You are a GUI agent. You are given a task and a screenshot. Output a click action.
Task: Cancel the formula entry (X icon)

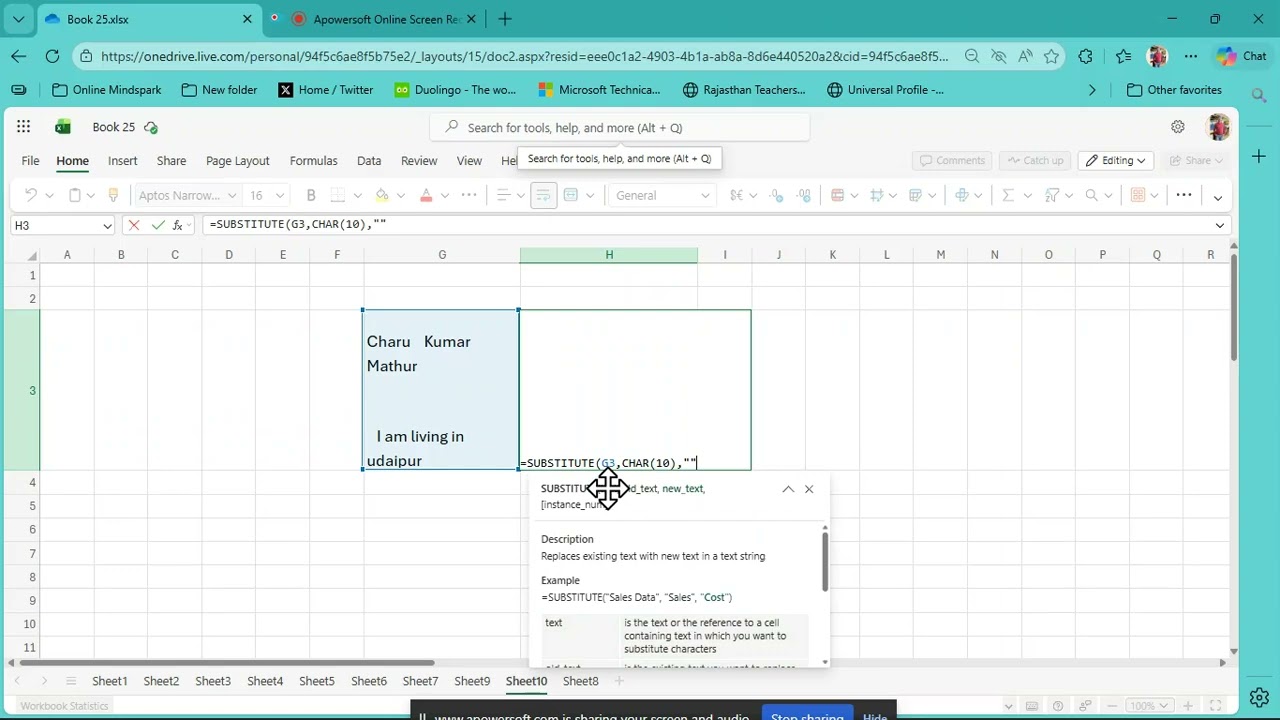coord(133,225)
